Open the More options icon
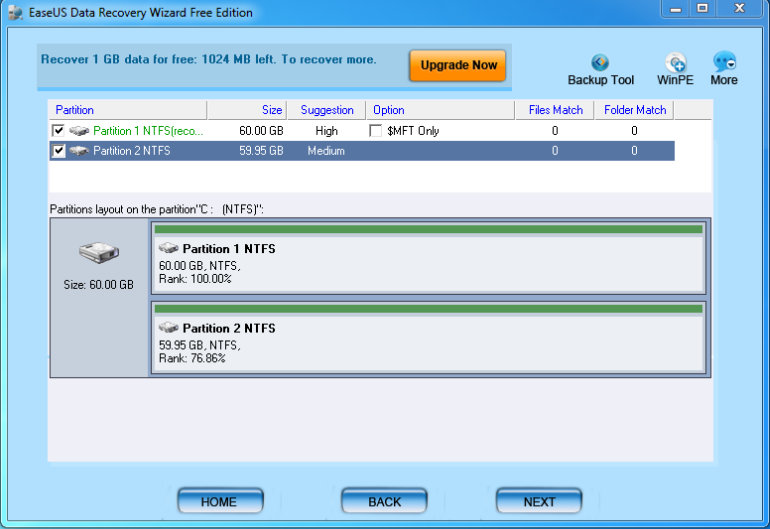Viewport: 770px width, 529px height. click(724, 61)
